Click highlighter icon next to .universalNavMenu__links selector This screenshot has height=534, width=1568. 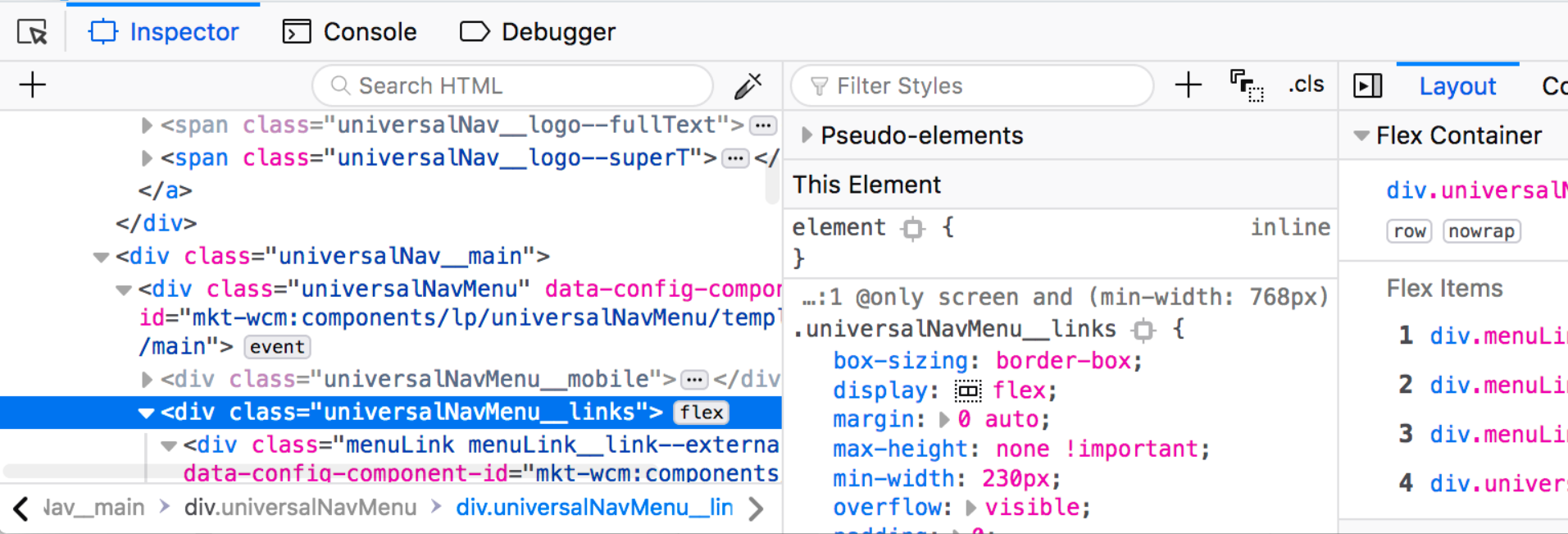pyautogui.click(x=1143, y=330)
